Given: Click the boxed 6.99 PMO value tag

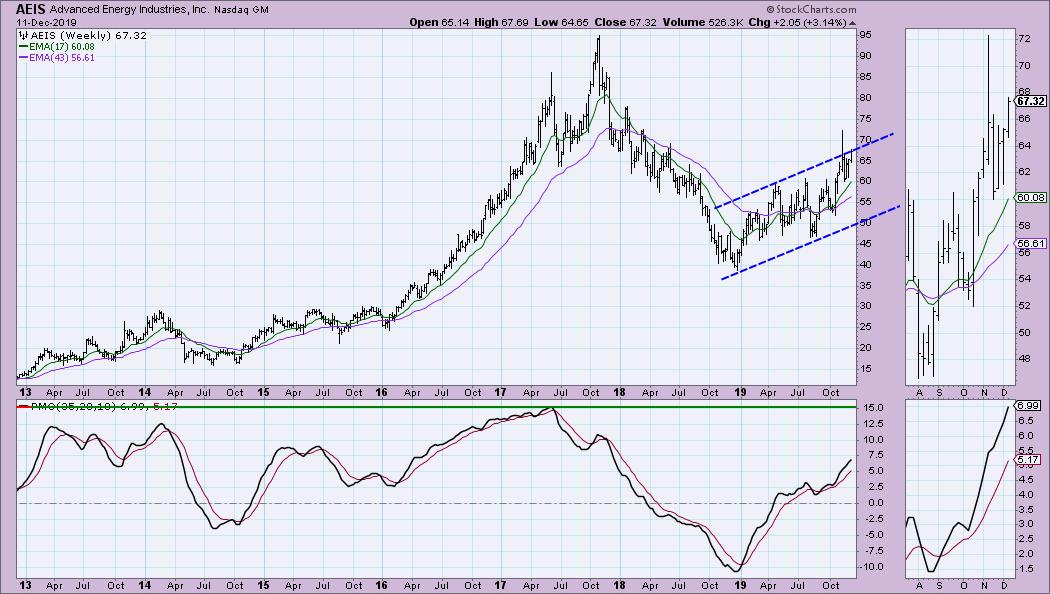Looking at the screenshot, I should pyautogui.click(x=1028, y=406).
